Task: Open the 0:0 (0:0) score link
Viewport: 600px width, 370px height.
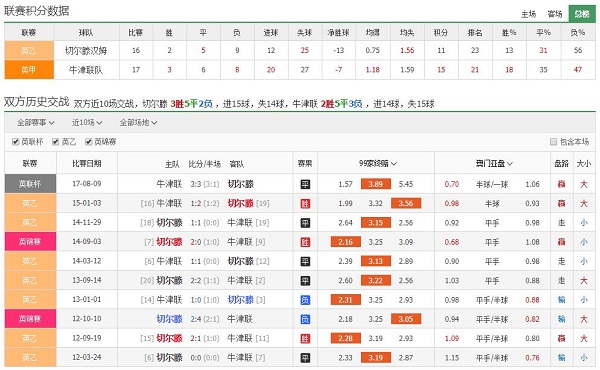Action: tap(205, 357)
